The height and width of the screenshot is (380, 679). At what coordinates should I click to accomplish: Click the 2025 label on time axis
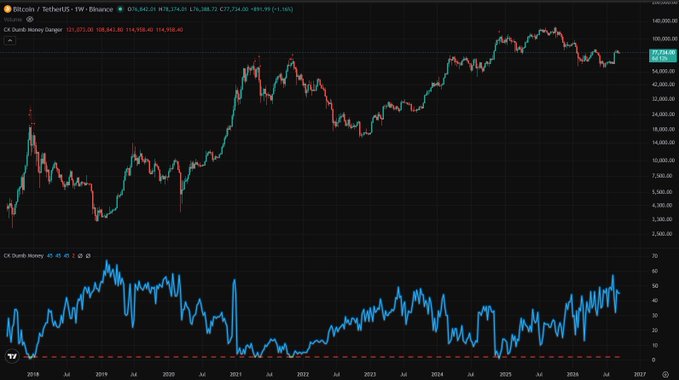coord(505,374)
